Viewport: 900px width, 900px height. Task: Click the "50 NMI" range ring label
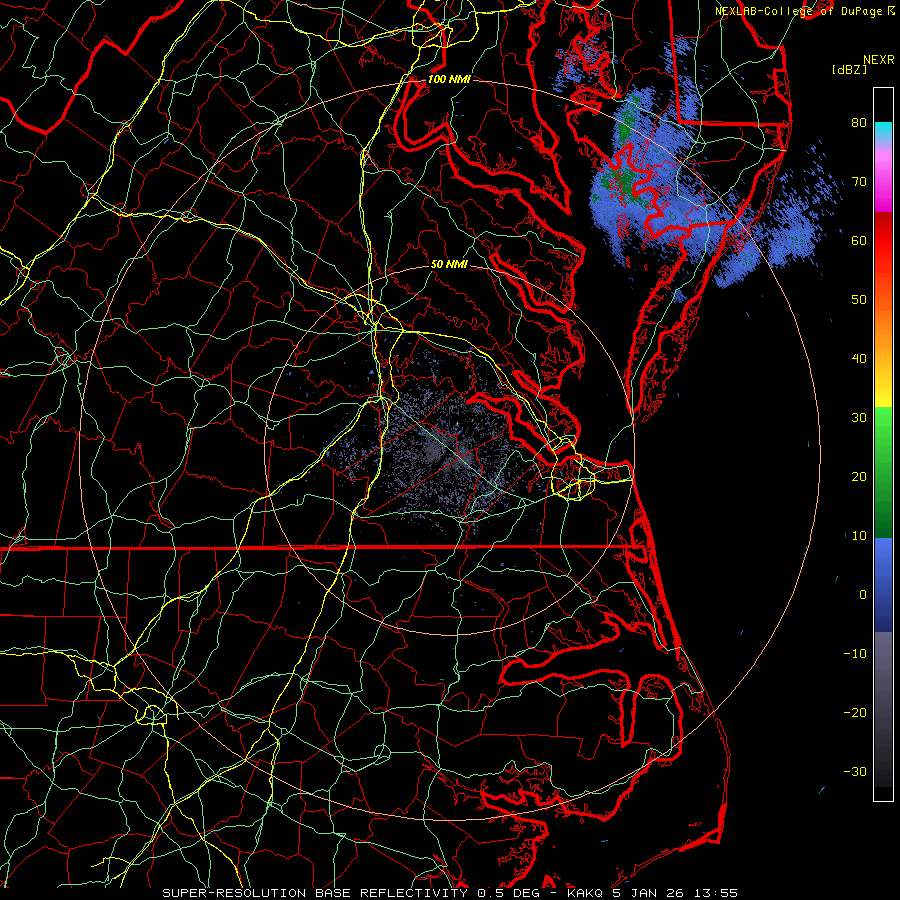tap(449, 264)
